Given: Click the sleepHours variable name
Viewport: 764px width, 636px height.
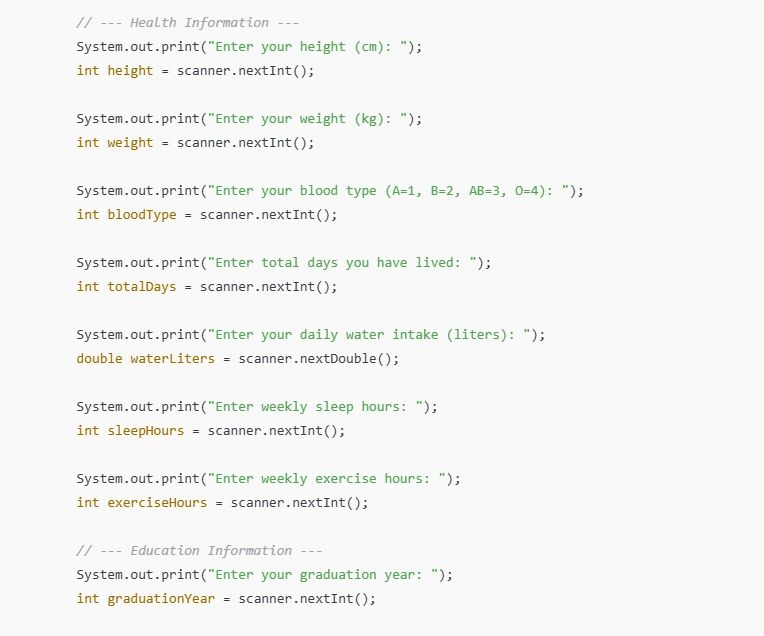Looking at the screenshot, I should click(x=145, y=430).
